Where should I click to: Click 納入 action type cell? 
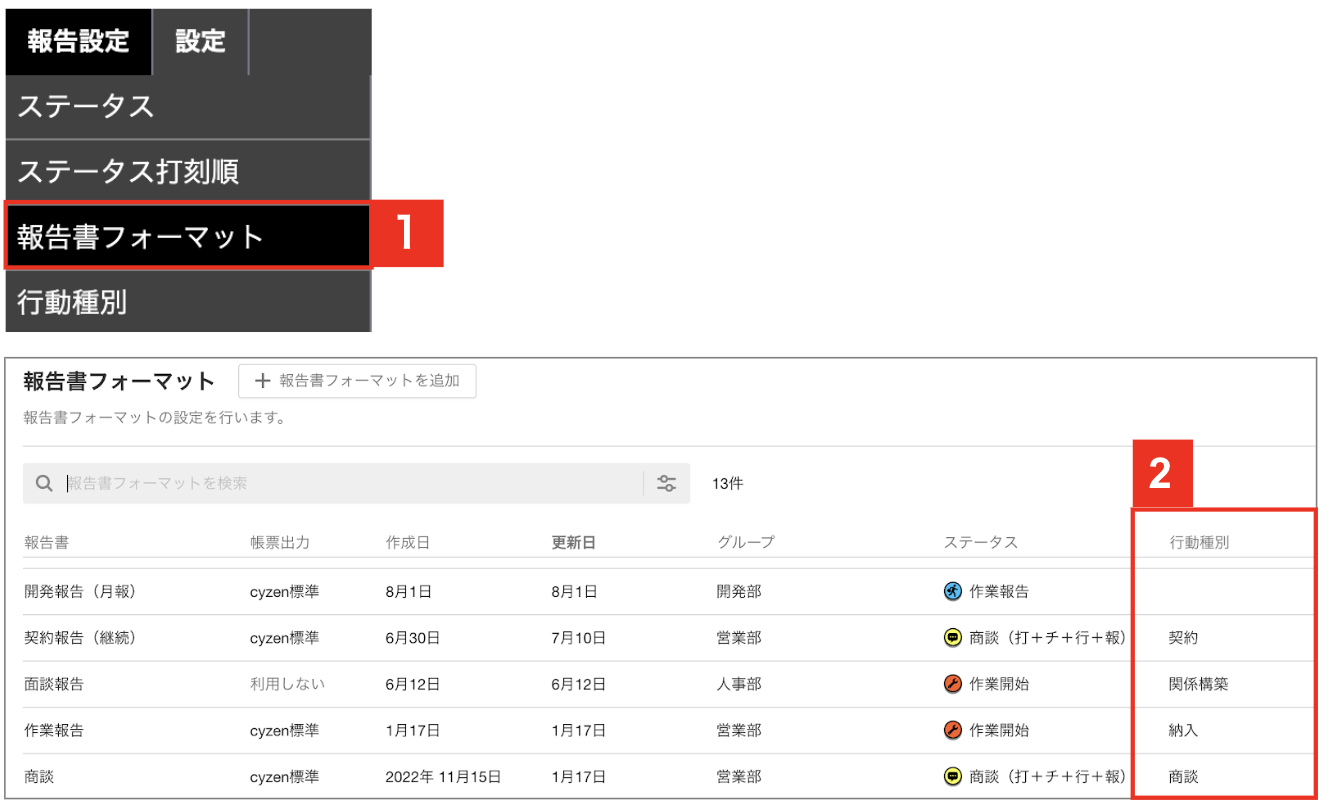[x=1184, y=730]
